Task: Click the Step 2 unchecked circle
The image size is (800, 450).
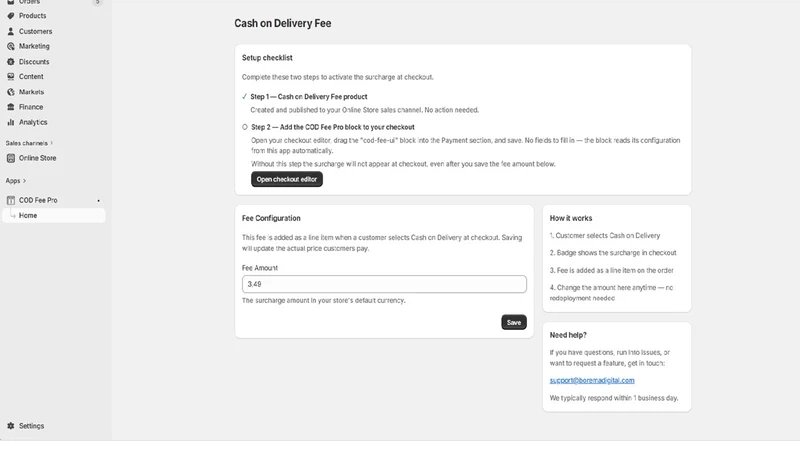Action: 245,127
